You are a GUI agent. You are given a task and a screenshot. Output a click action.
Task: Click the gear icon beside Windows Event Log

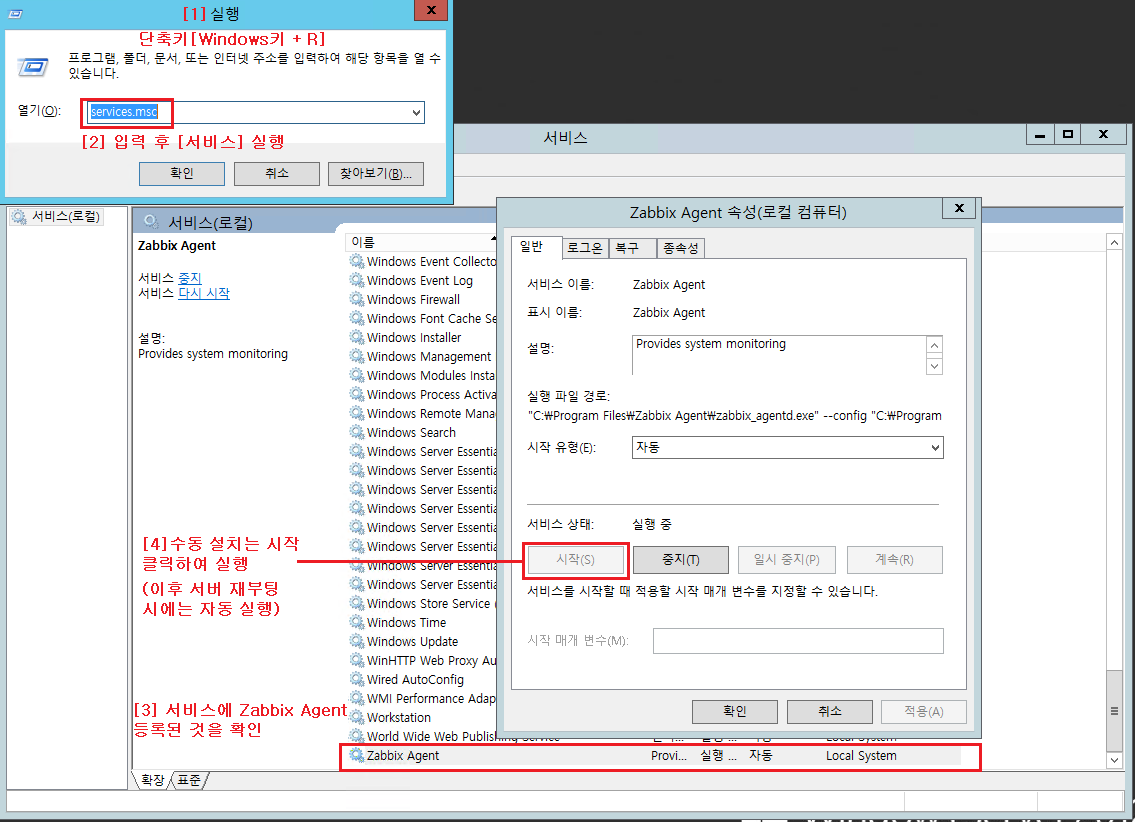pos(357,280)
